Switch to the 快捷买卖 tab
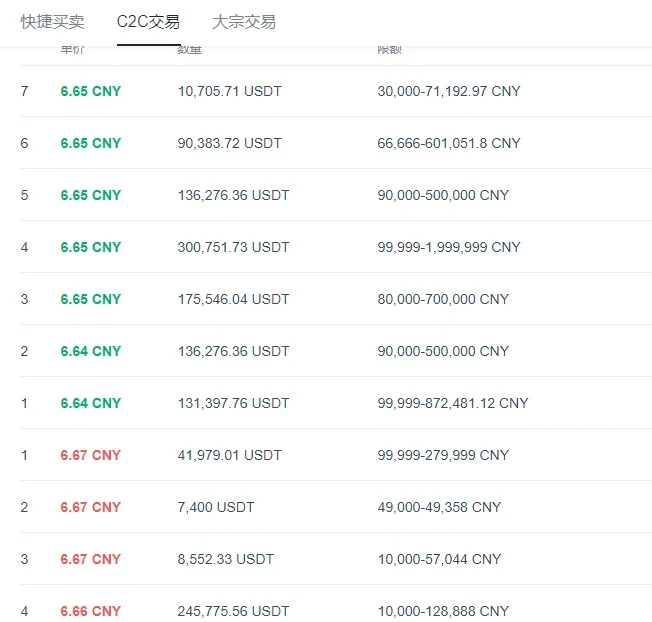The height and width of the screenshot is (622, 652). pos(52,21)
